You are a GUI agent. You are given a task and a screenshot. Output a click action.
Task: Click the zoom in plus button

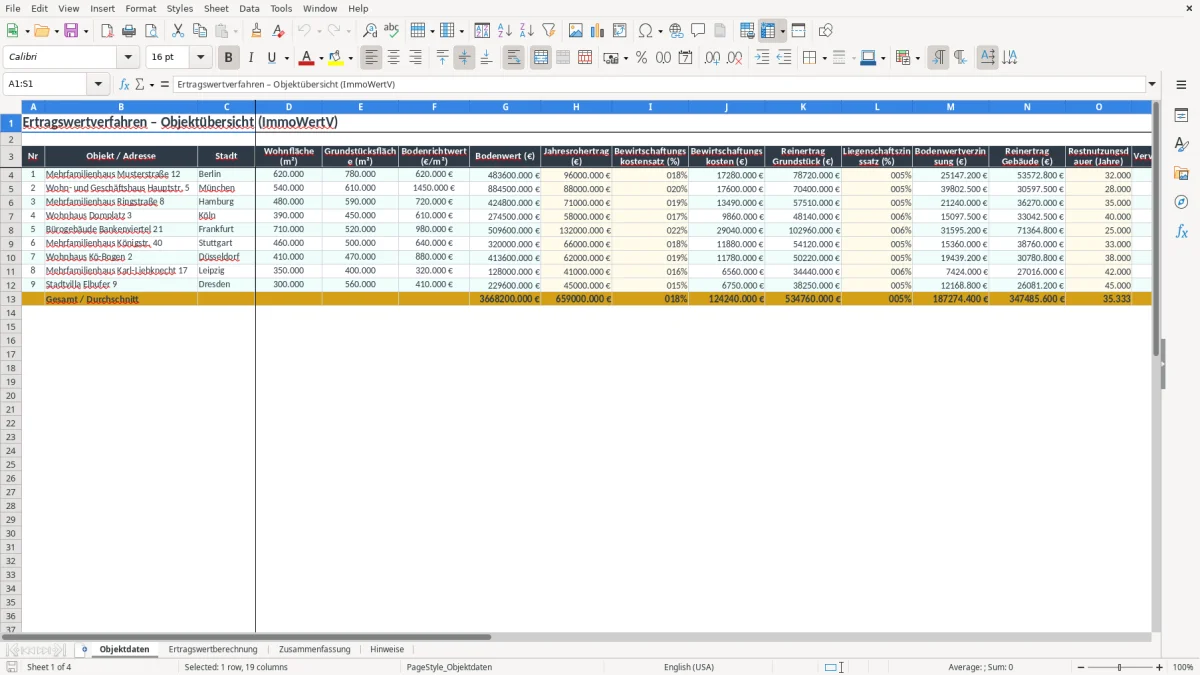[x=1160, y=667]
